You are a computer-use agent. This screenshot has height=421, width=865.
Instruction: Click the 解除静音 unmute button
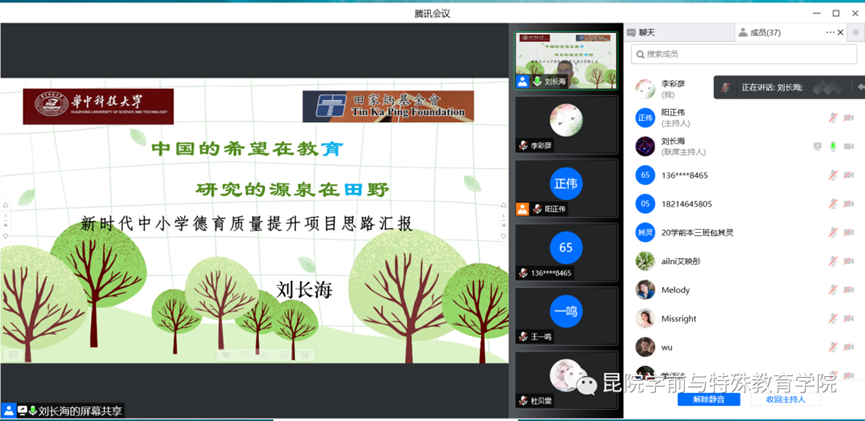click(708, 399)
